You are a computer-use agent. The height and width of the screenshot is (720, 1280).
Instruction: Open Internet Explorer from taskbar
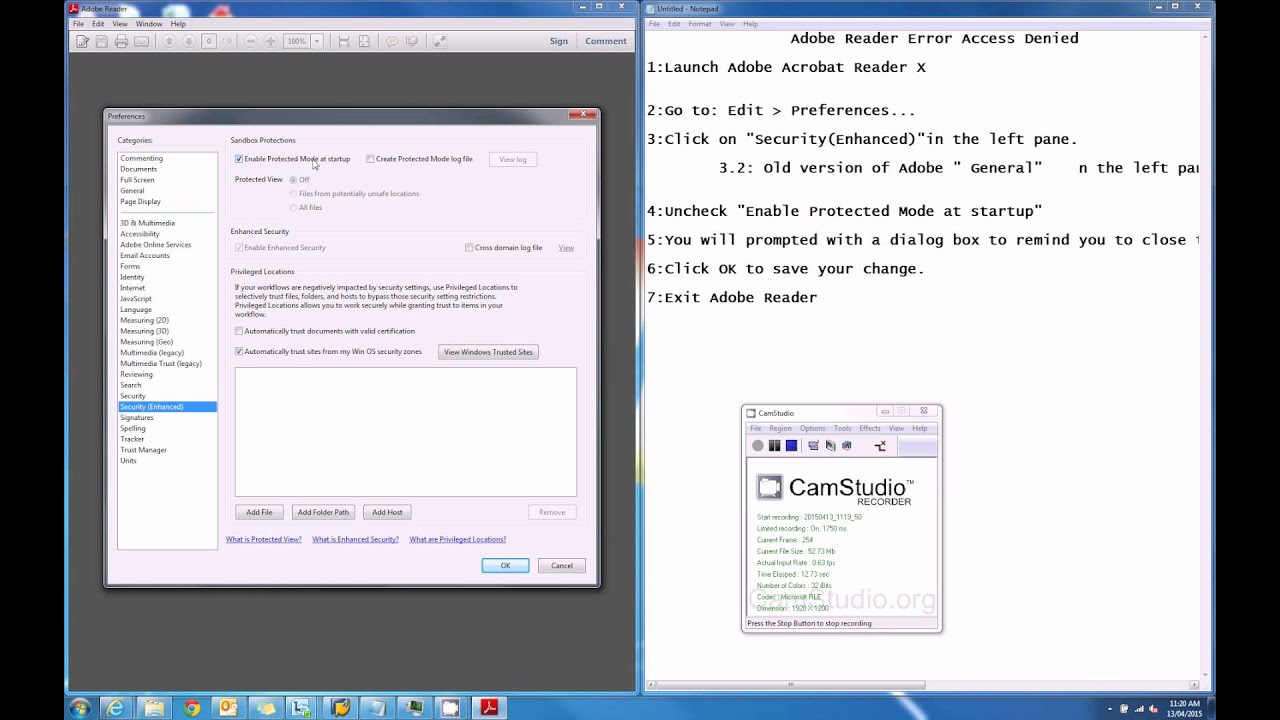point(116,708)
